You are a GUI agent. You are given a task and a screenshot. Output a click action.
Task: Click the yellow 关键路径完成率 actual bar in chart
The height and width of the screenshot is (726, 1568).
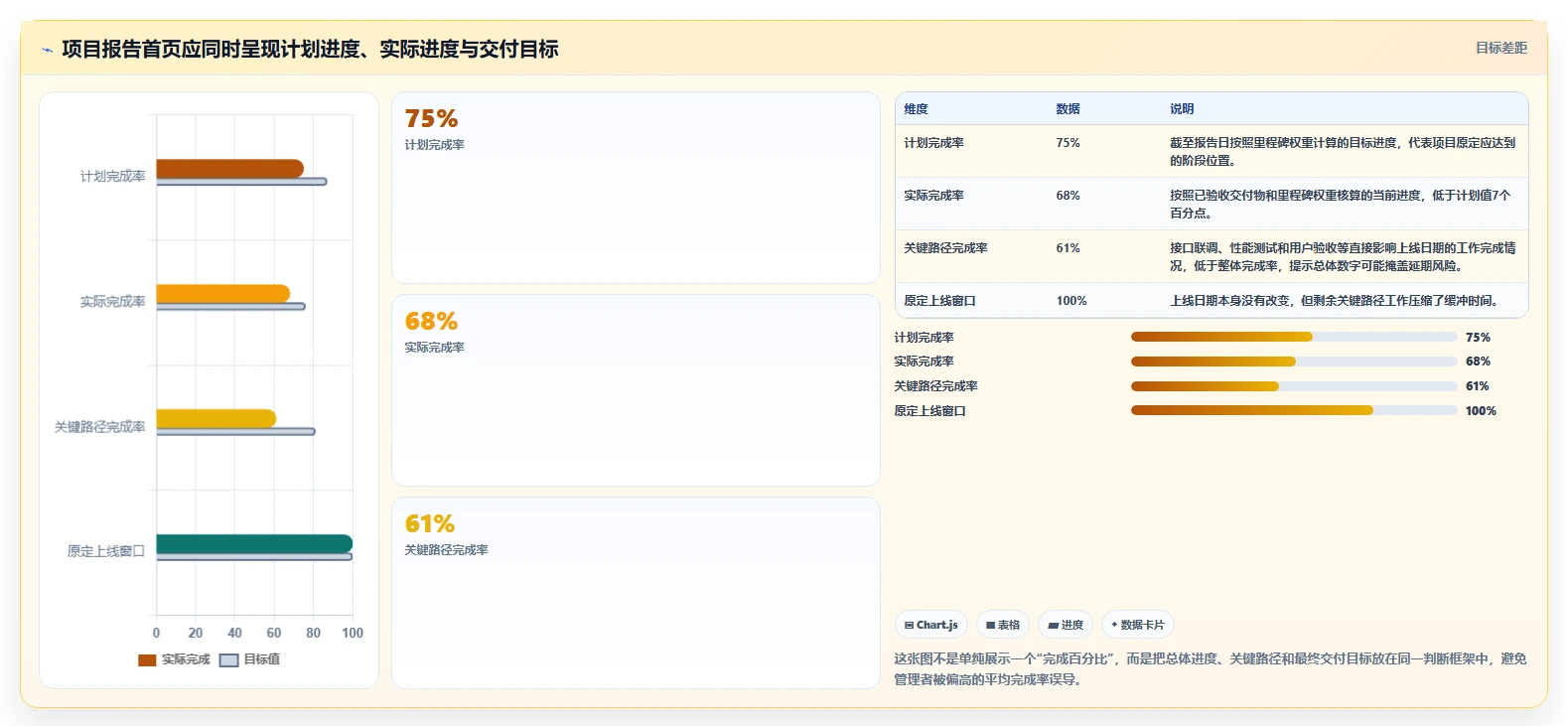[216, 419]
